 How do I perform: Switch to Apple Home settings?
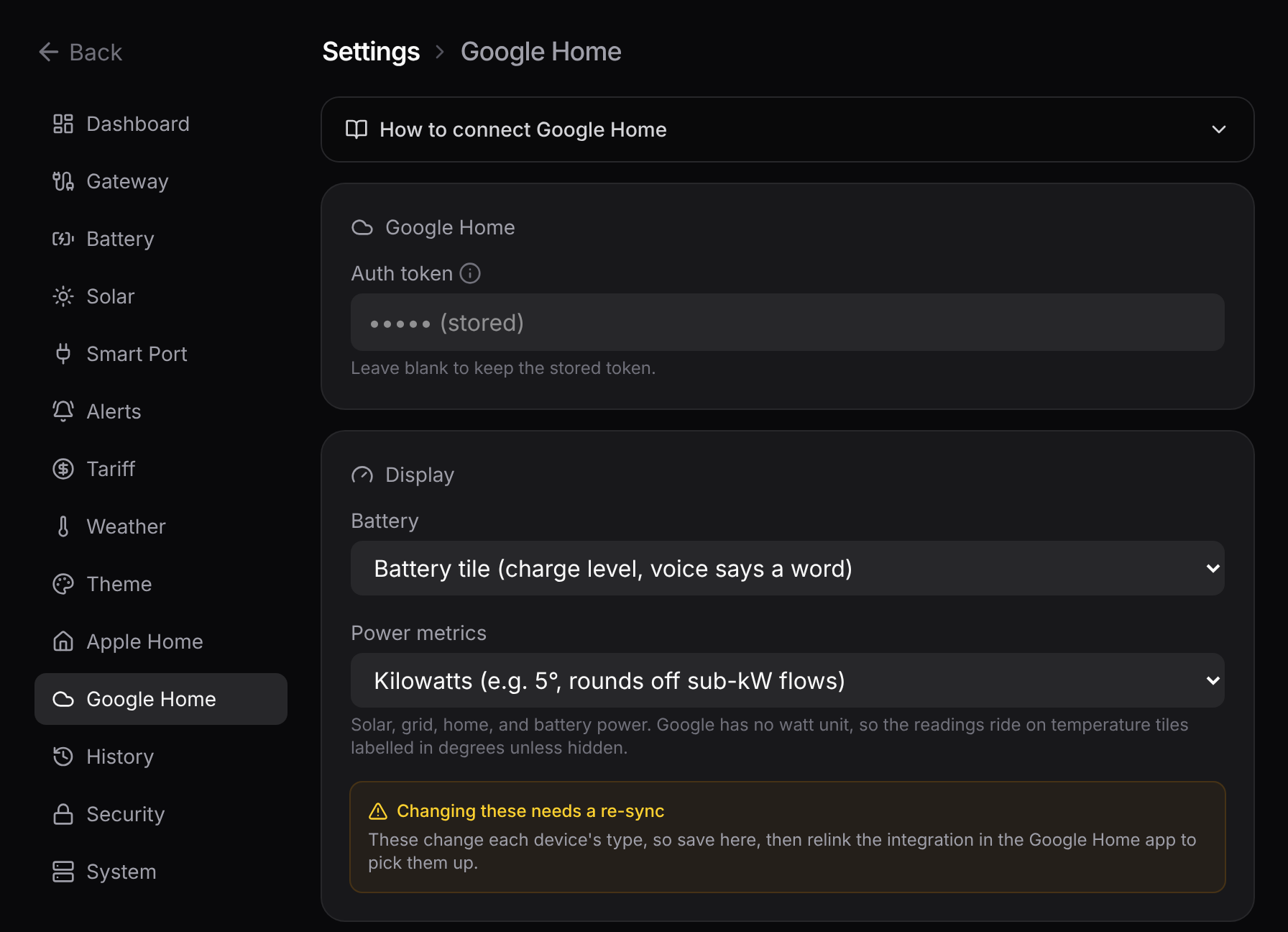[161, 641]
